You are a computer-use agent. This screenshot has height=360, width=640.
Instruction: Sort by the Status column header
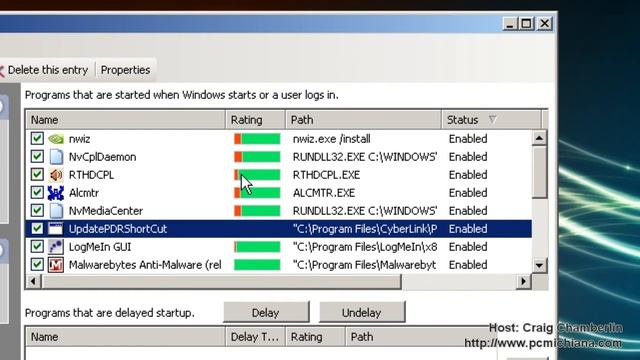pos(491,120)
